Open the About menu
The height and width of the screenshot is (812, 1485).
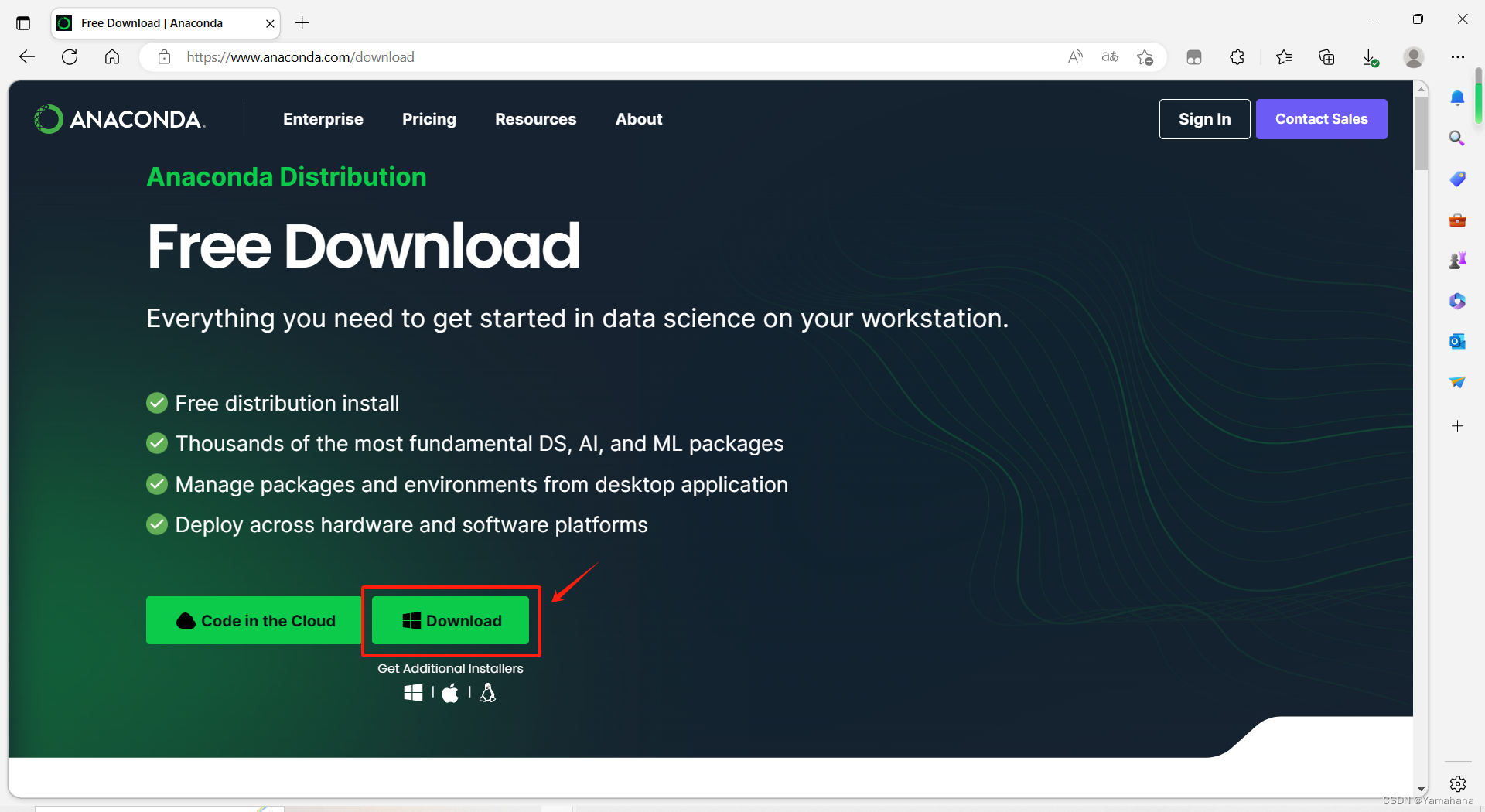click(639, 119)
